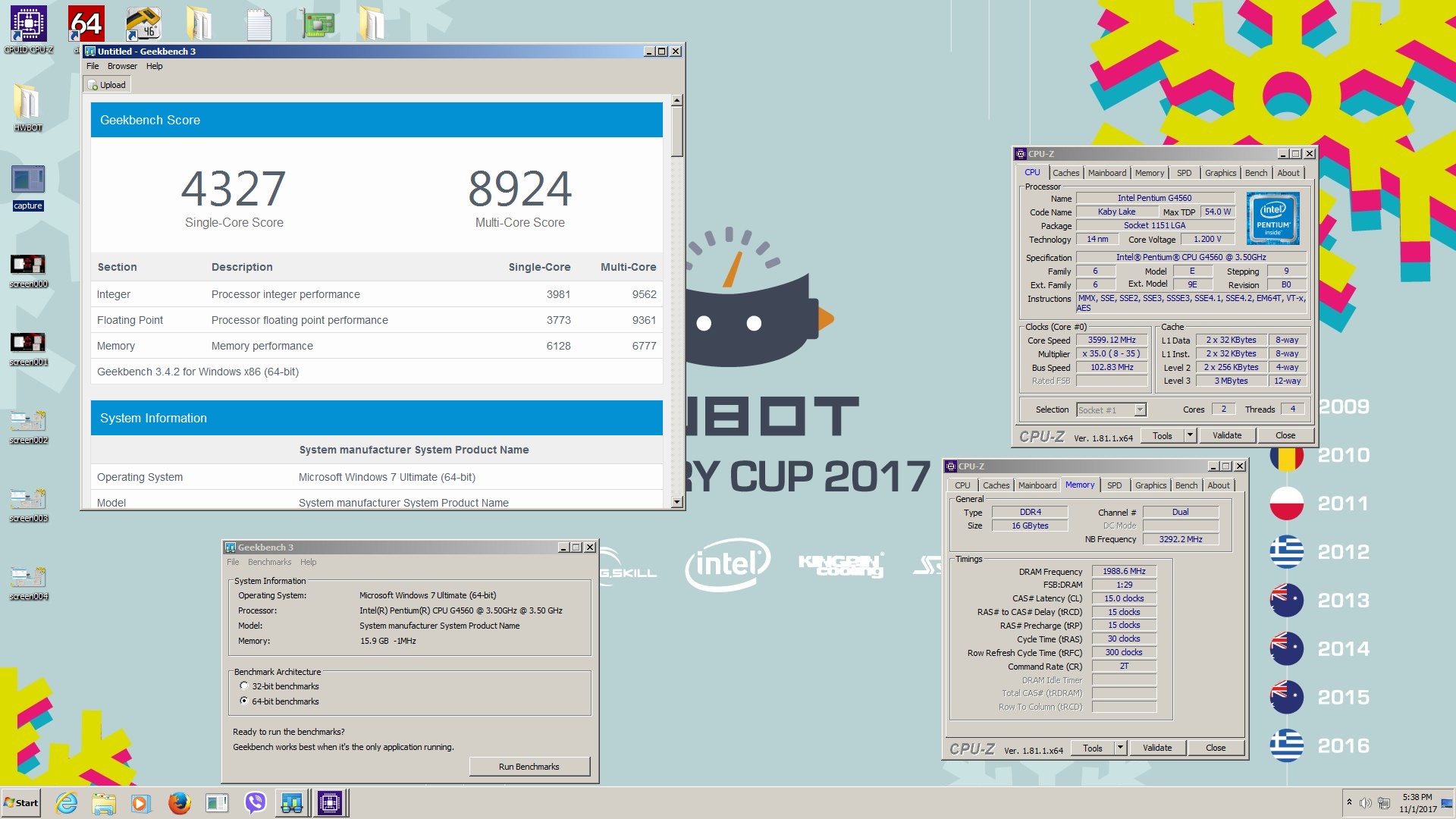Open Browser menu in Geekbench 3
This screenshot has width=1456, height=819.
click(x=122, y=66)
